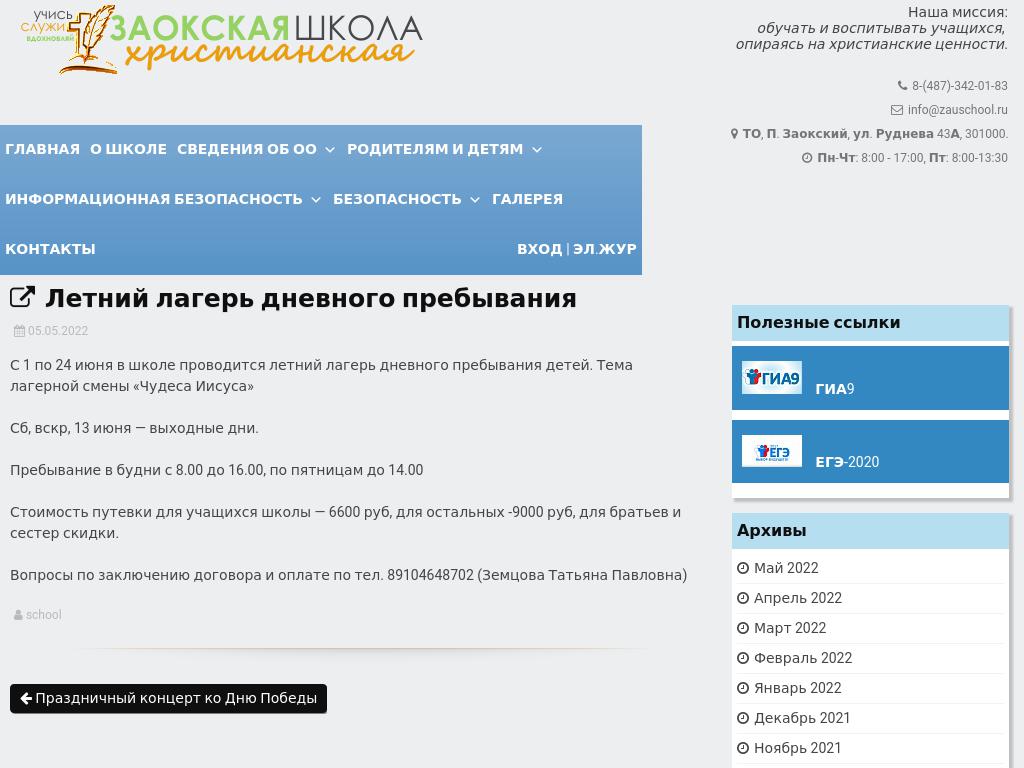Open the Март 2022 archive
This screenshot has width=1024, height=768.
coord(790,628)
